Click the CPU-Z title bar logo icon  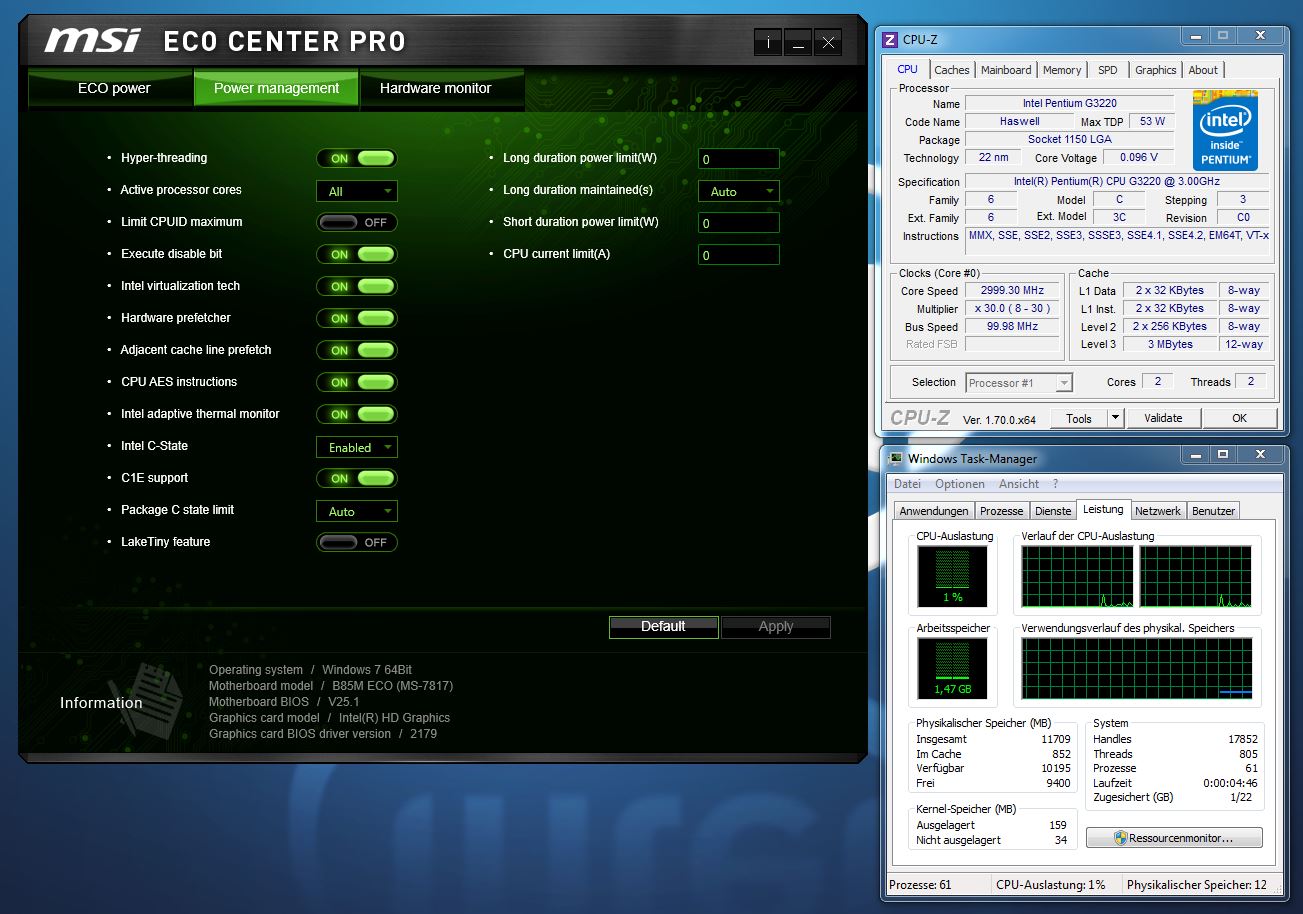click(x=890, y=40)
